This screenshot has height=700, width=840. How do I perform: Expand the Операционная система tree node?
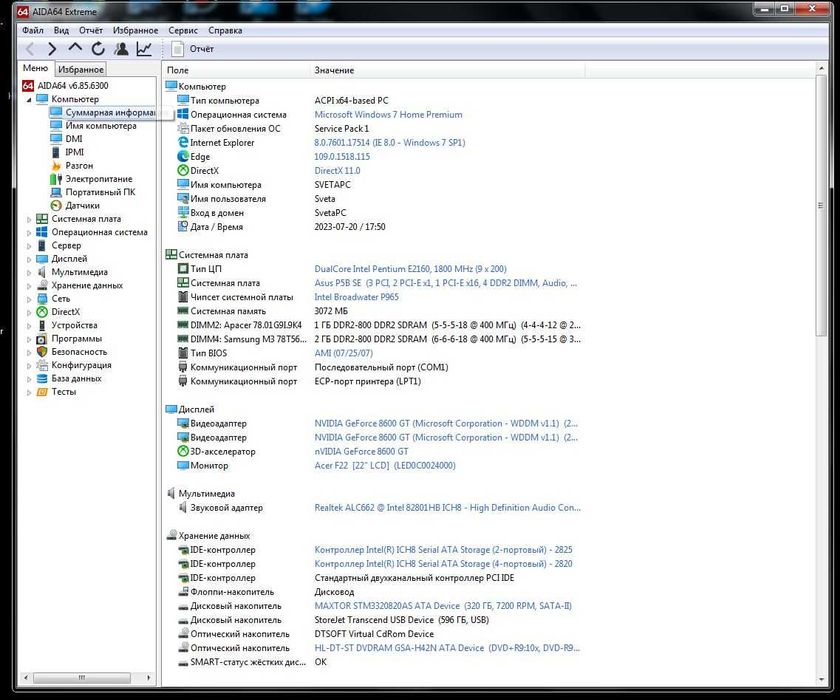[29, 232]
